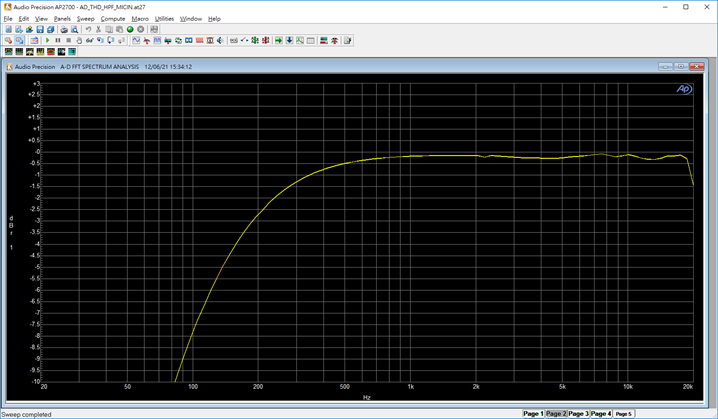The width and height of the screenshot is (718, 419).
Task: Click the green Go sweep start icon
Action: [x=130, y=30]
